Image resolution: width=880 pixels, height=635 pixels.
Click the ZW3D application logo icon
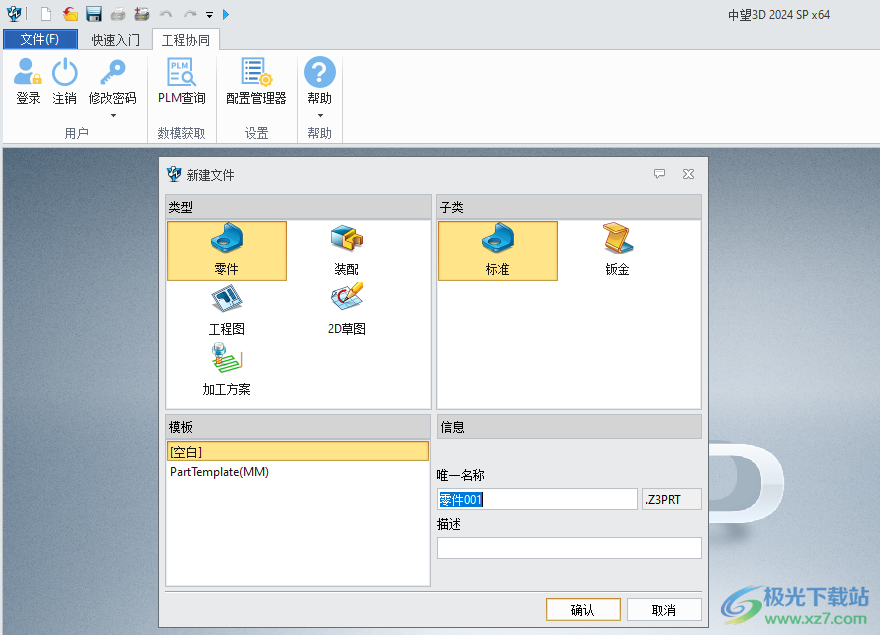click(x=14, y=14)
